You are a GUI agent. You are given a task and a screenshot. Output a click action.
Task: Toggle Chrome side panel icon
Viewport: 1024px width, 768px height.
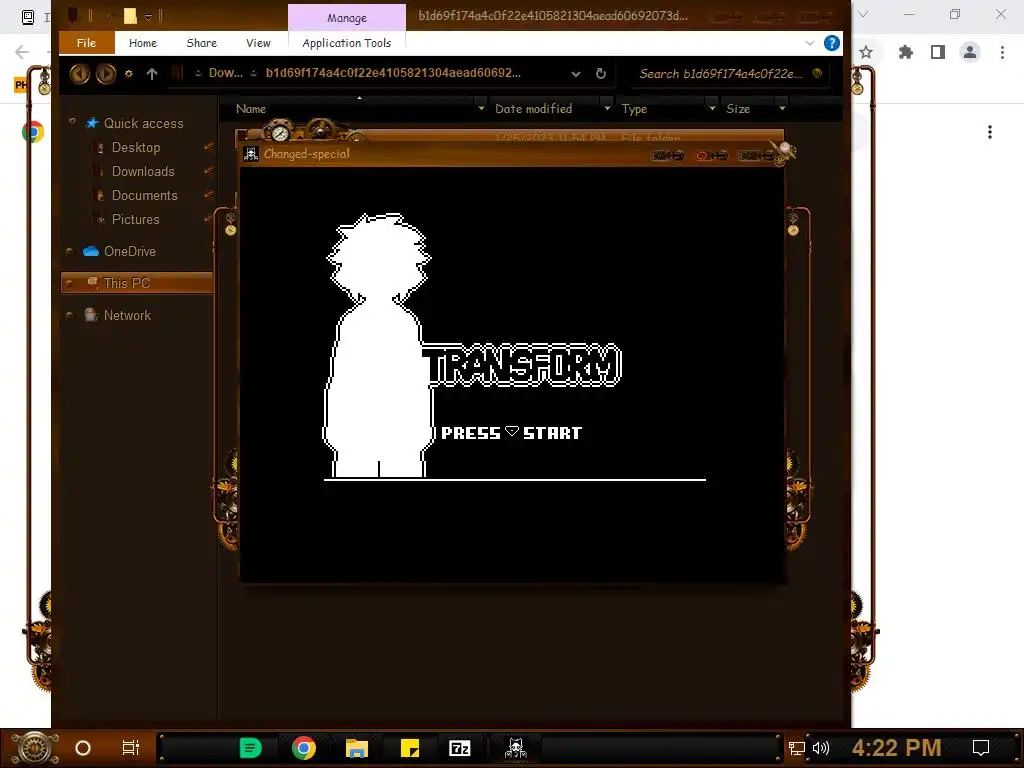coord(938,52)
